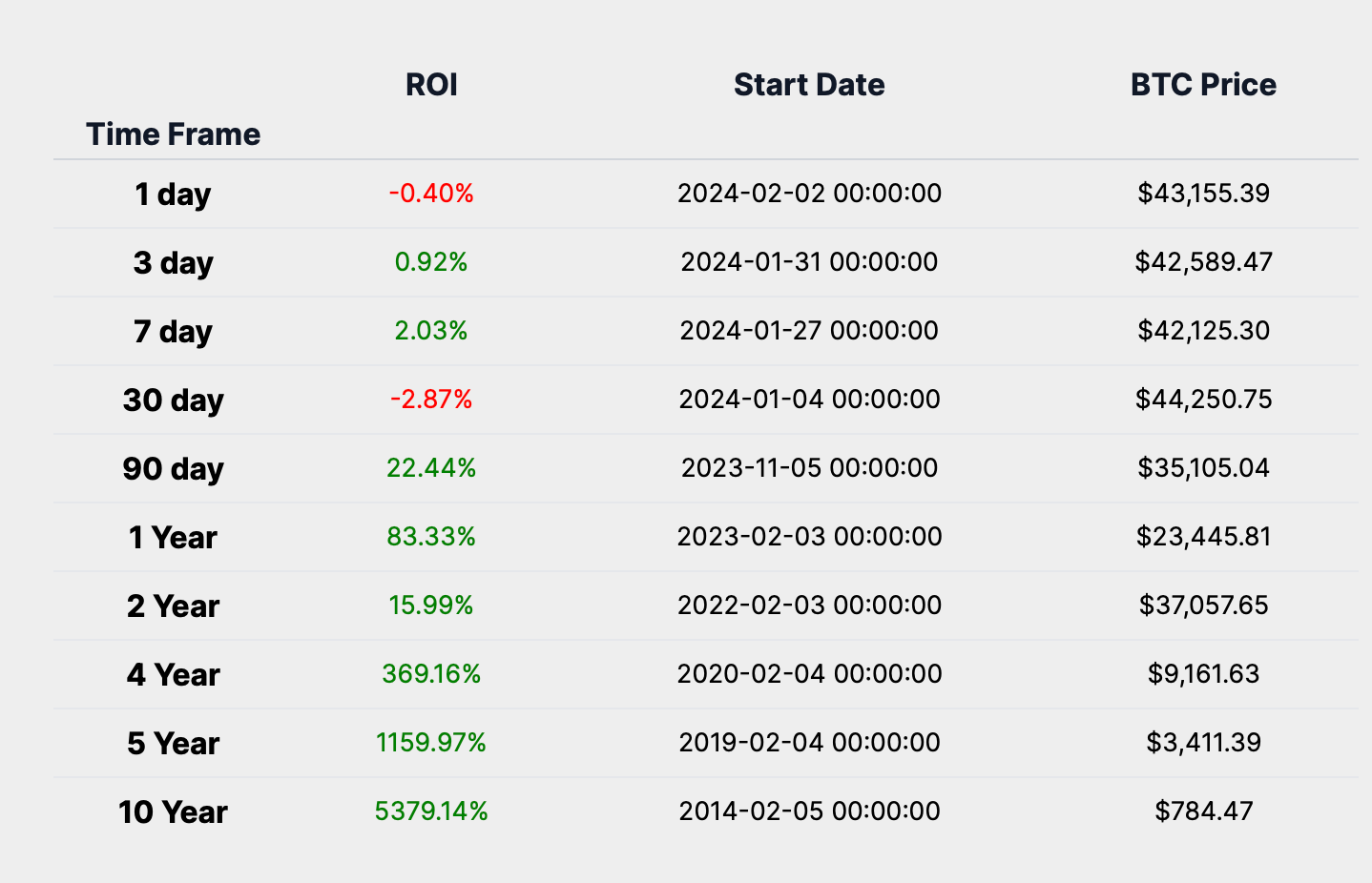1372x883 pixels.
Task: Click start date 2019-02-04 00:00:00
Action: (x=809, y=743)
